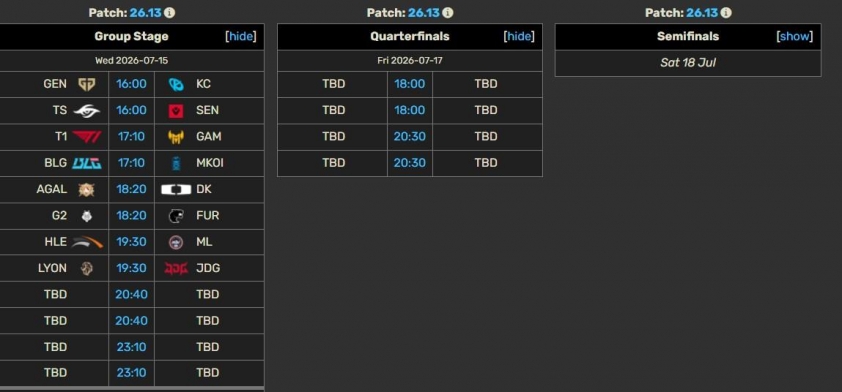Click the Sentinels logo icon
Screen dimensions: 842x392
click(176, 111)
